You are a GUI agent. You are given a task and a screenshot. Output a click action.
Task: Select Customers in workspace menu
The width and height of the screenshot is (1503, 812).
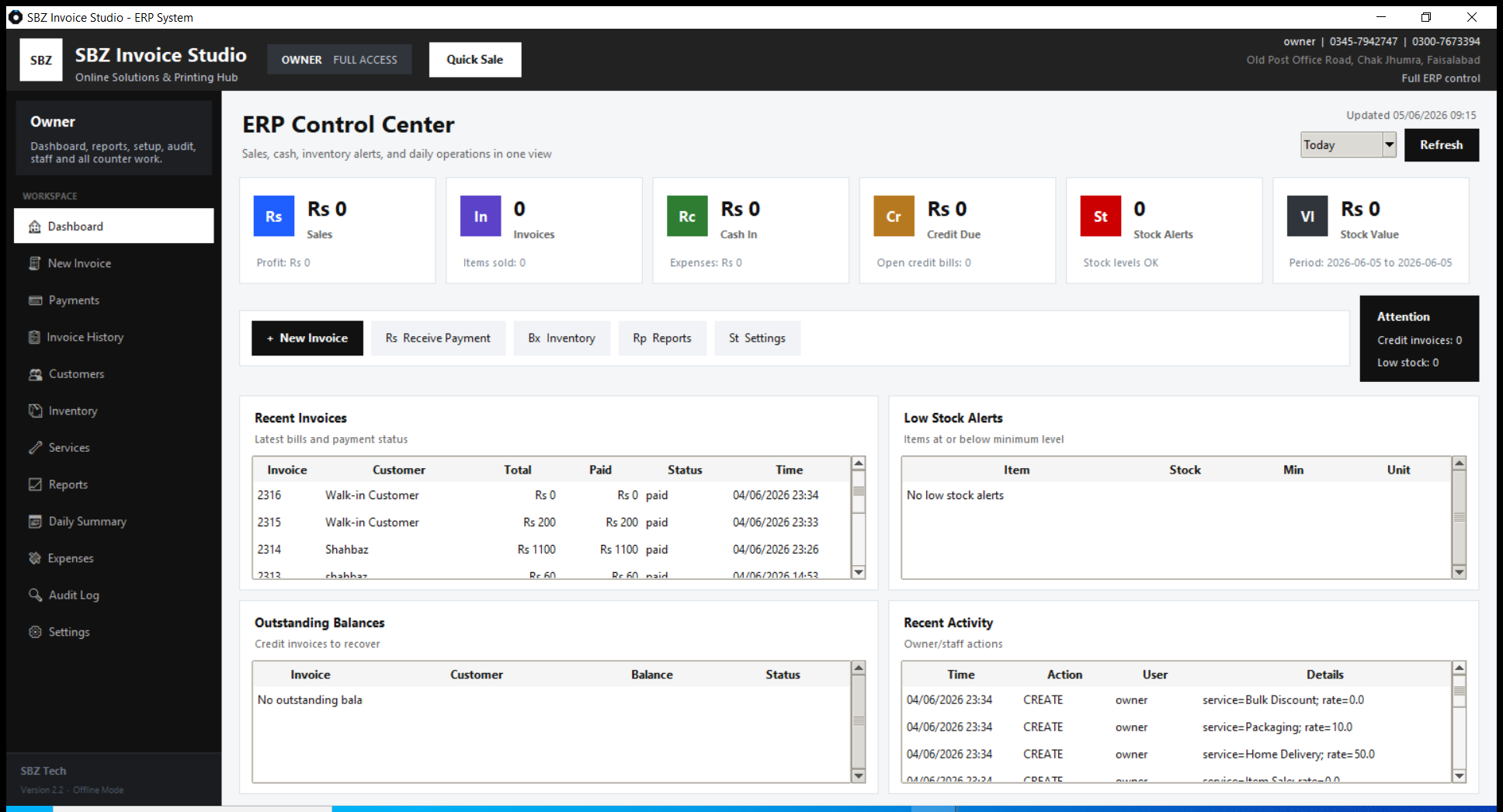tap(114, 374)
